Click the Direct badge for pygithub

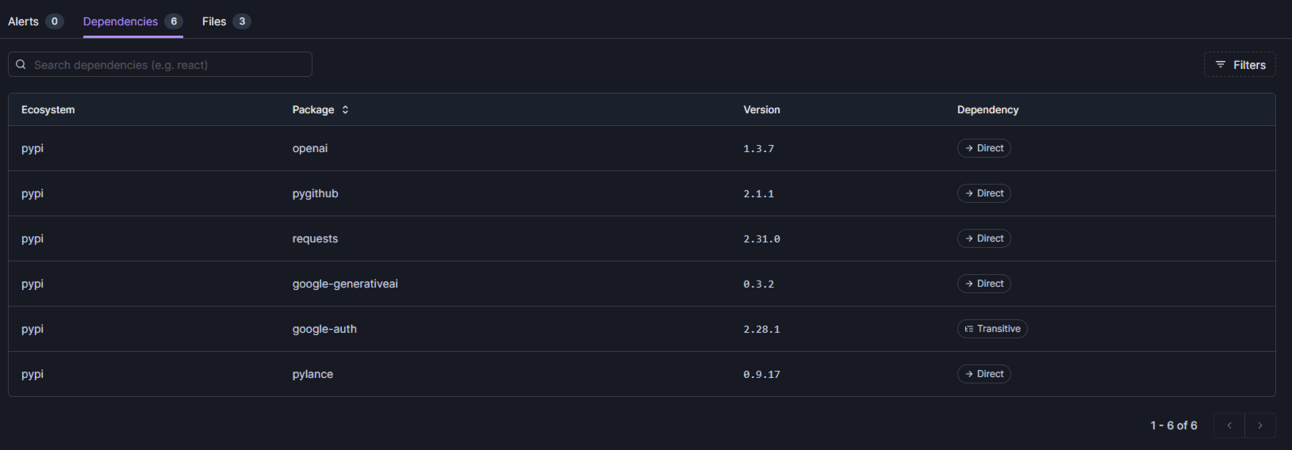click(984, 193)
